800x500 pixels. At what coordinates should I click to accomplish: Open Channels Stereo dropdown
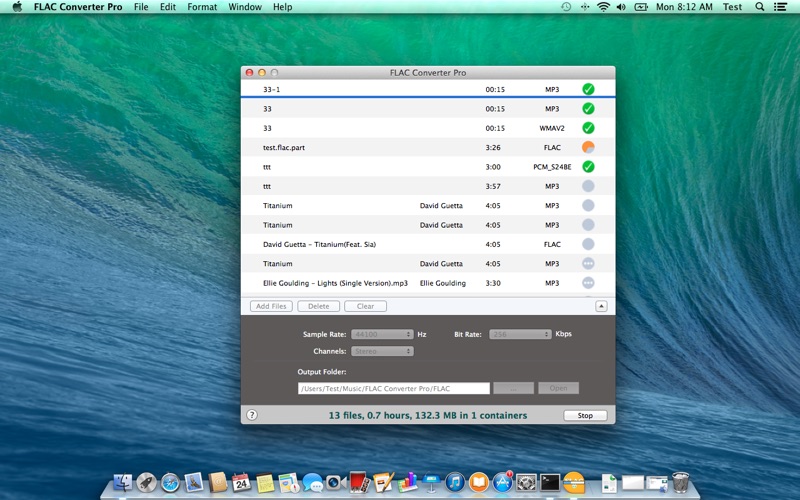[x=382, y=352]
